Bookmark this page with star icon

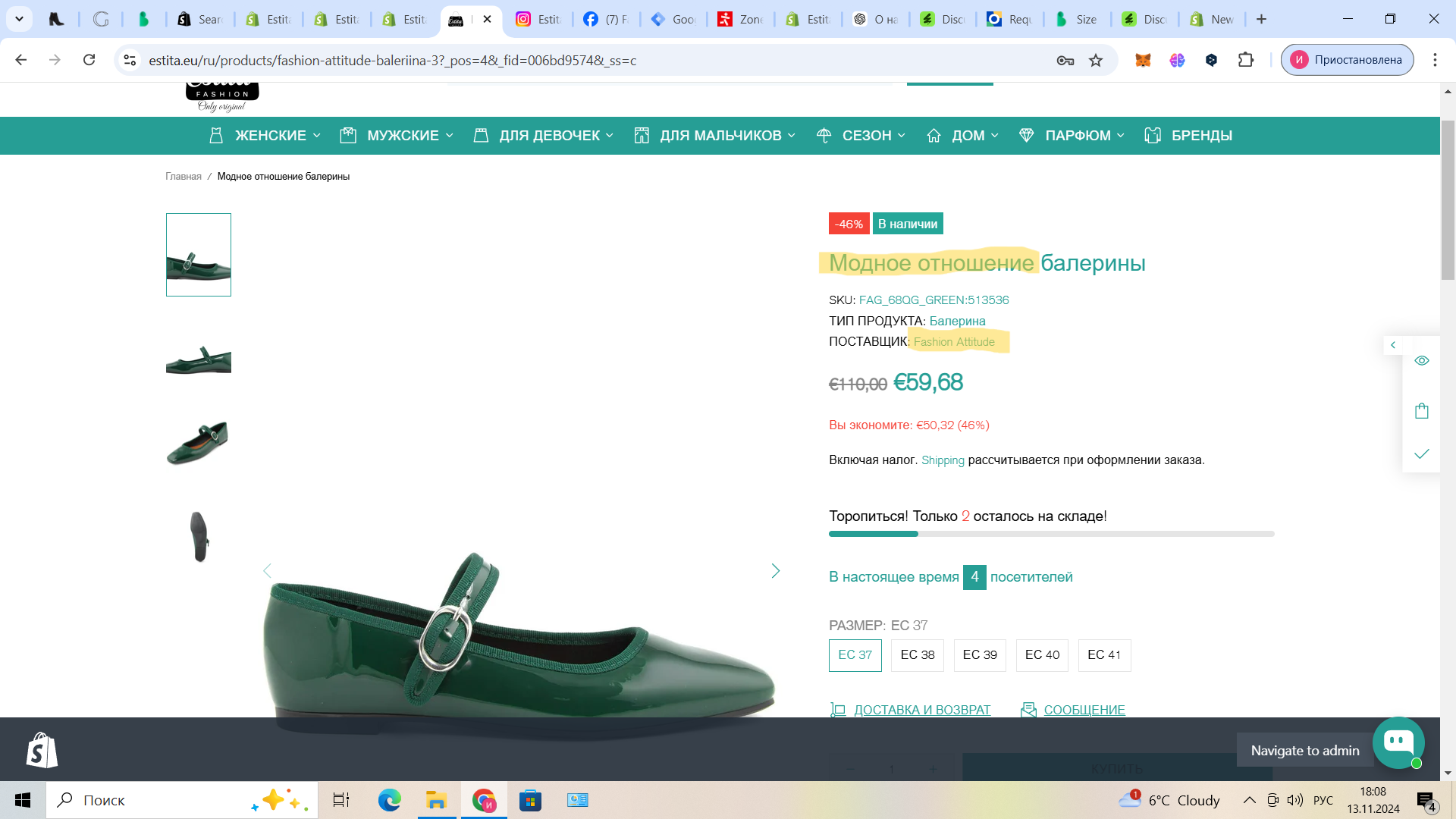point(1096,60)
